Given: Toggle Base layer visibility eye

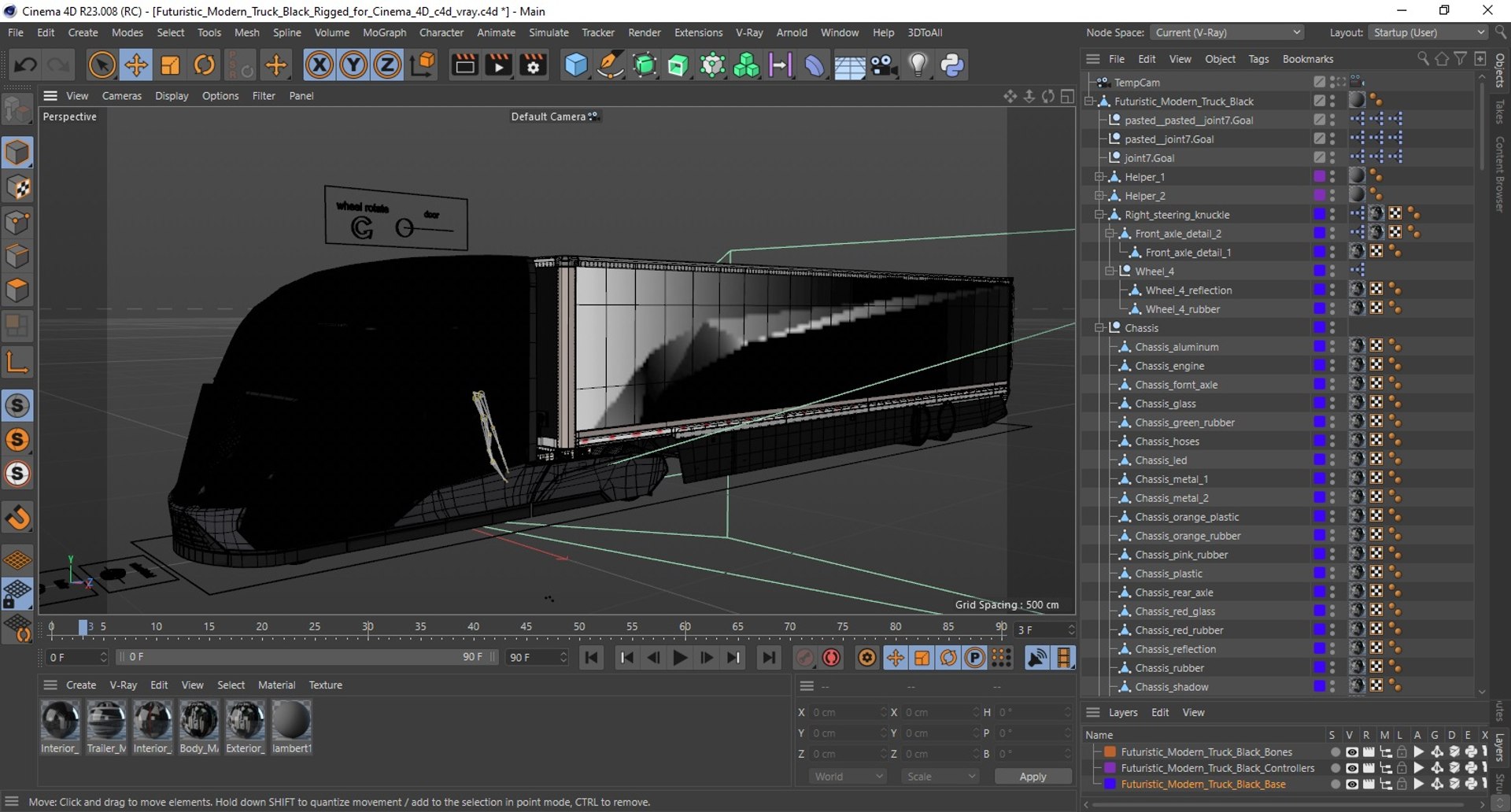Looking at the screenshot, I should 1351,784.
